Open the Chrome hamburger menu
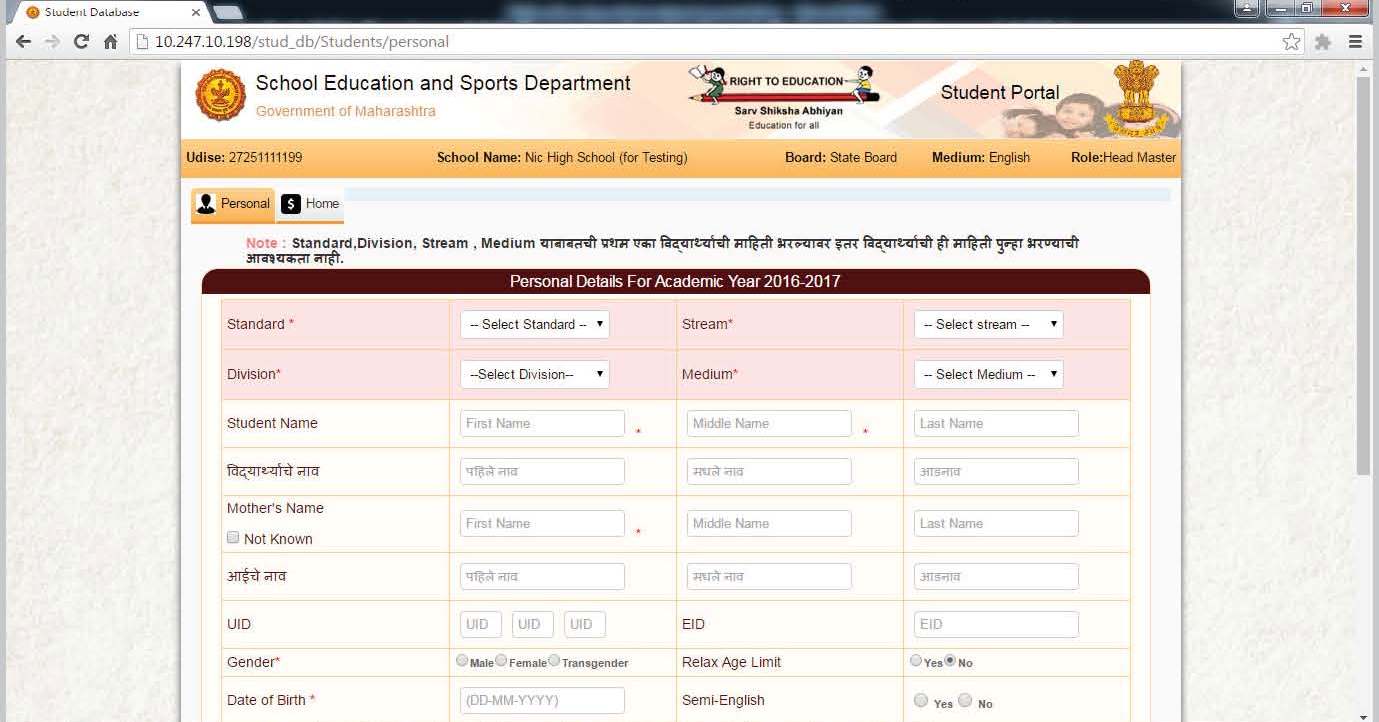This screenshot has height=722, width=1379. pos(1356,42)
